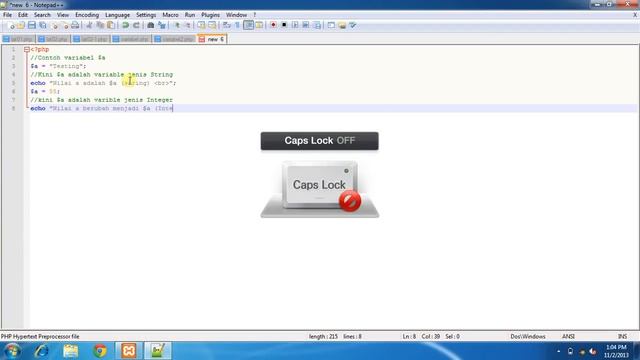Toggle INS mode in status bar
640x360 pixels.
(622, 336)
